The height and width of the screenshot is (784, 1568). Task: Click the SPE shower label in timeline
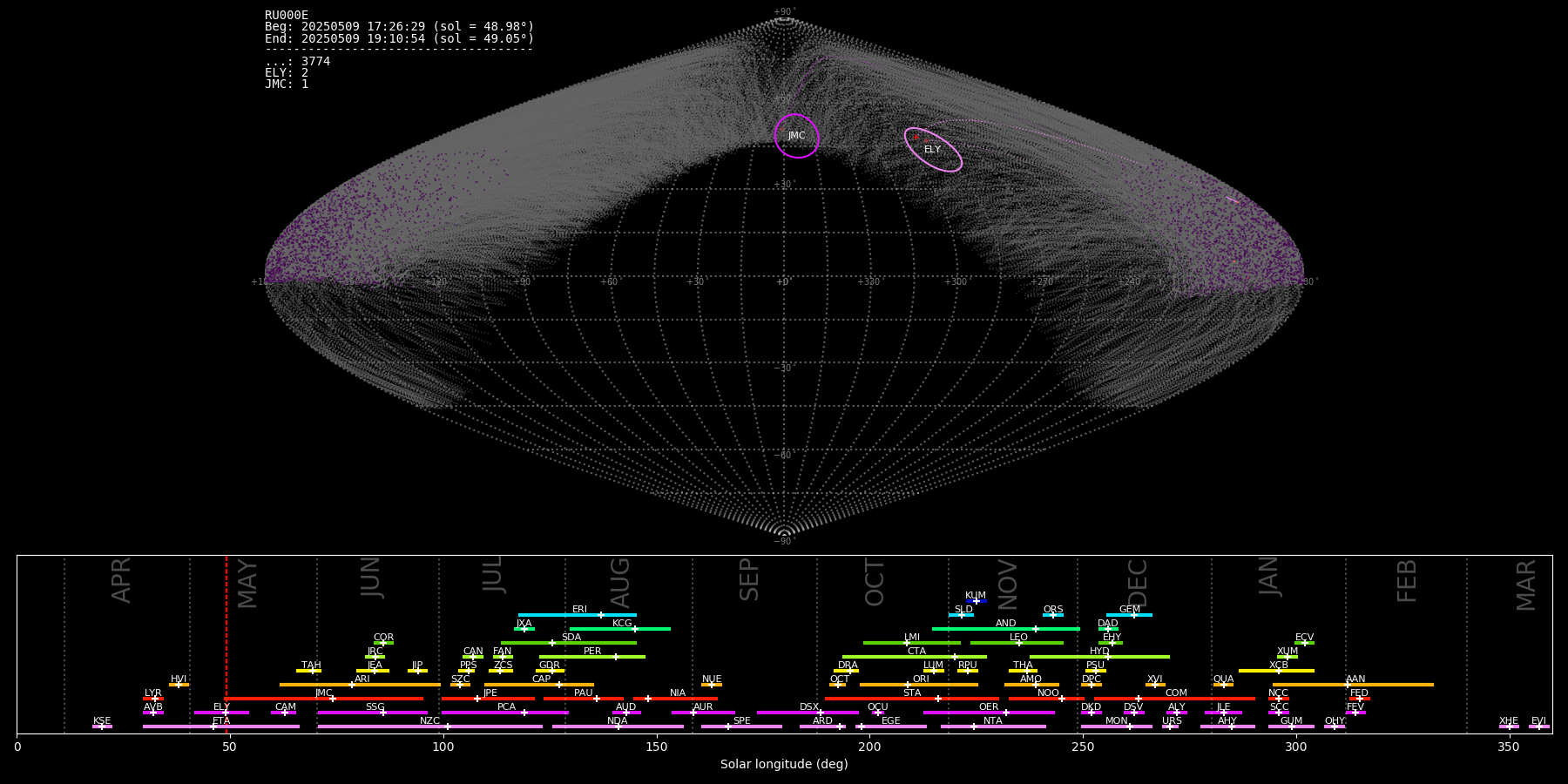click(x=741, y=720)
